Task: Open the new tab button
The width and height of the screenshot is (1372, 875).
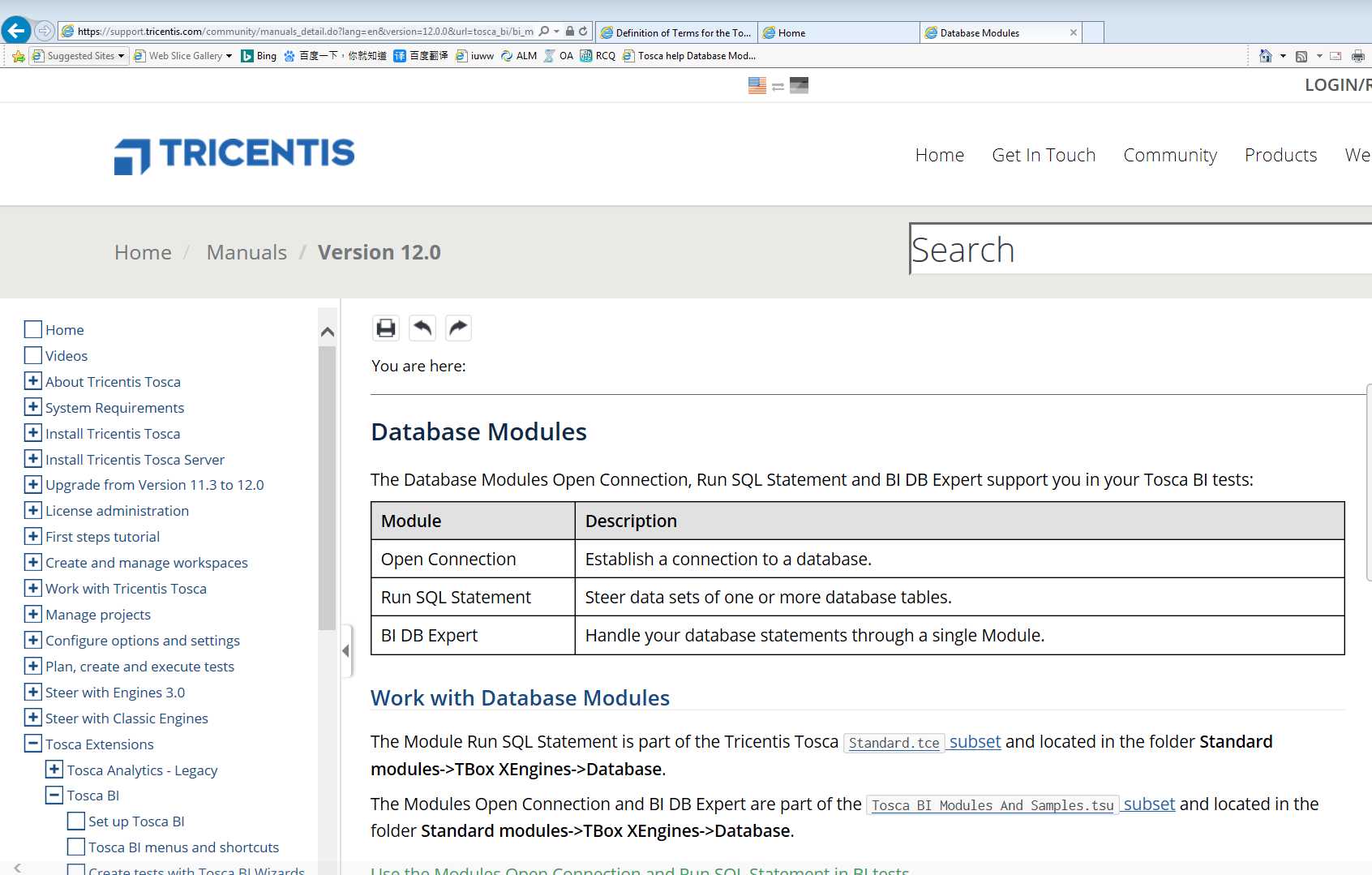Action: pos(1093,32)
